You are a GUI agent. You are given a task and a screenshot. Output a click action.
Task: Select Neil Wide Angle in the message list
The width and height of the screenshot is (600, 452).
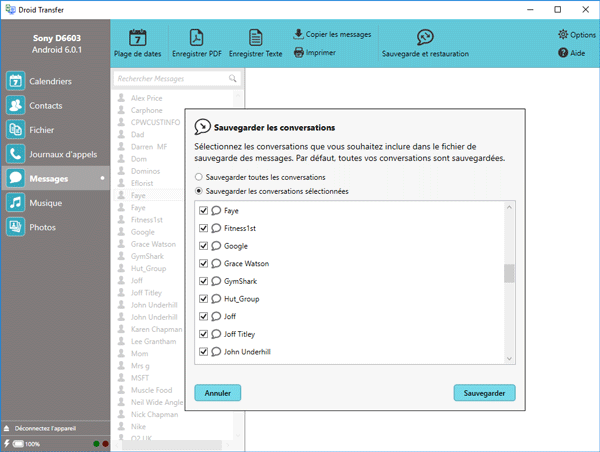[157, 402]
